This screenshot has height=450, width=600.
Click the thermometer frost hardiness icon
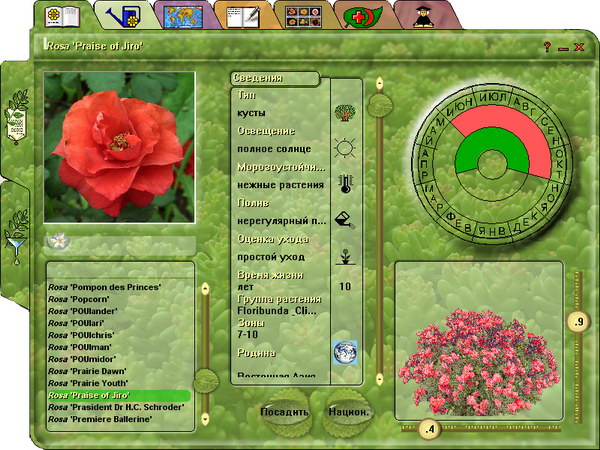[x=346, y=184]
